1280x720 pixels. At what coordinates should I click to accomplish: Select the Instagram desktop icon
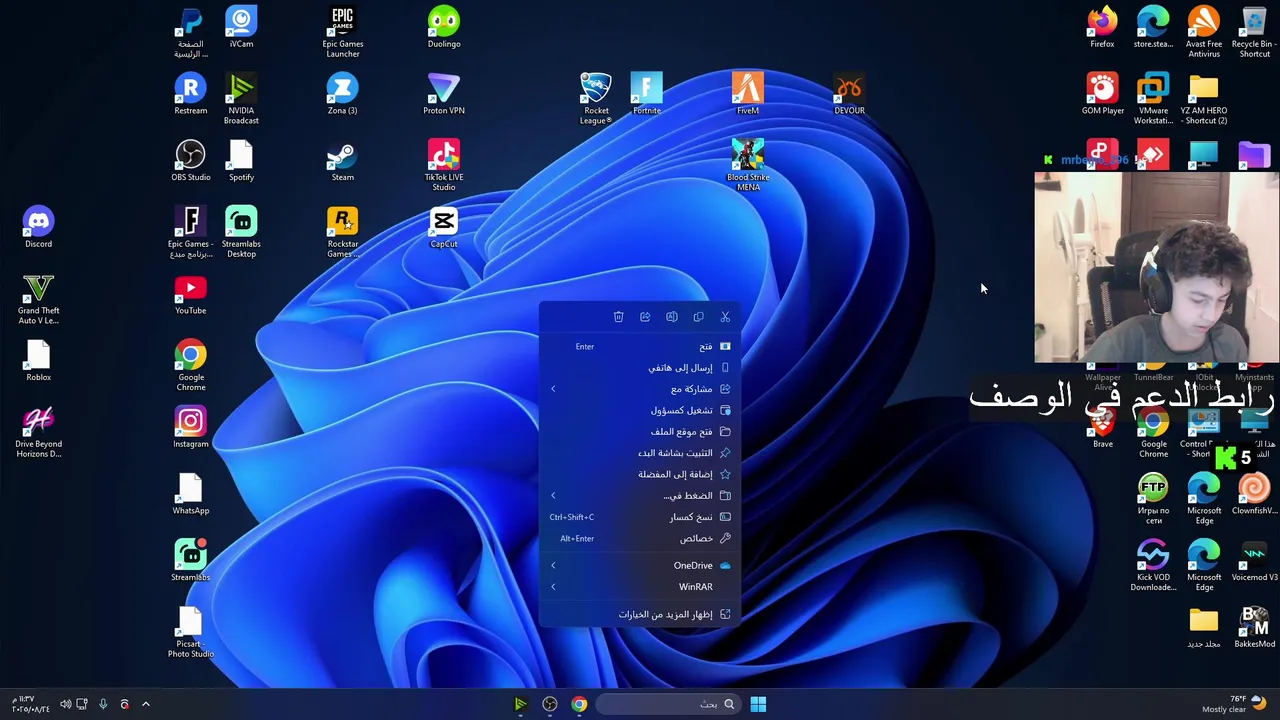[190, 427]
